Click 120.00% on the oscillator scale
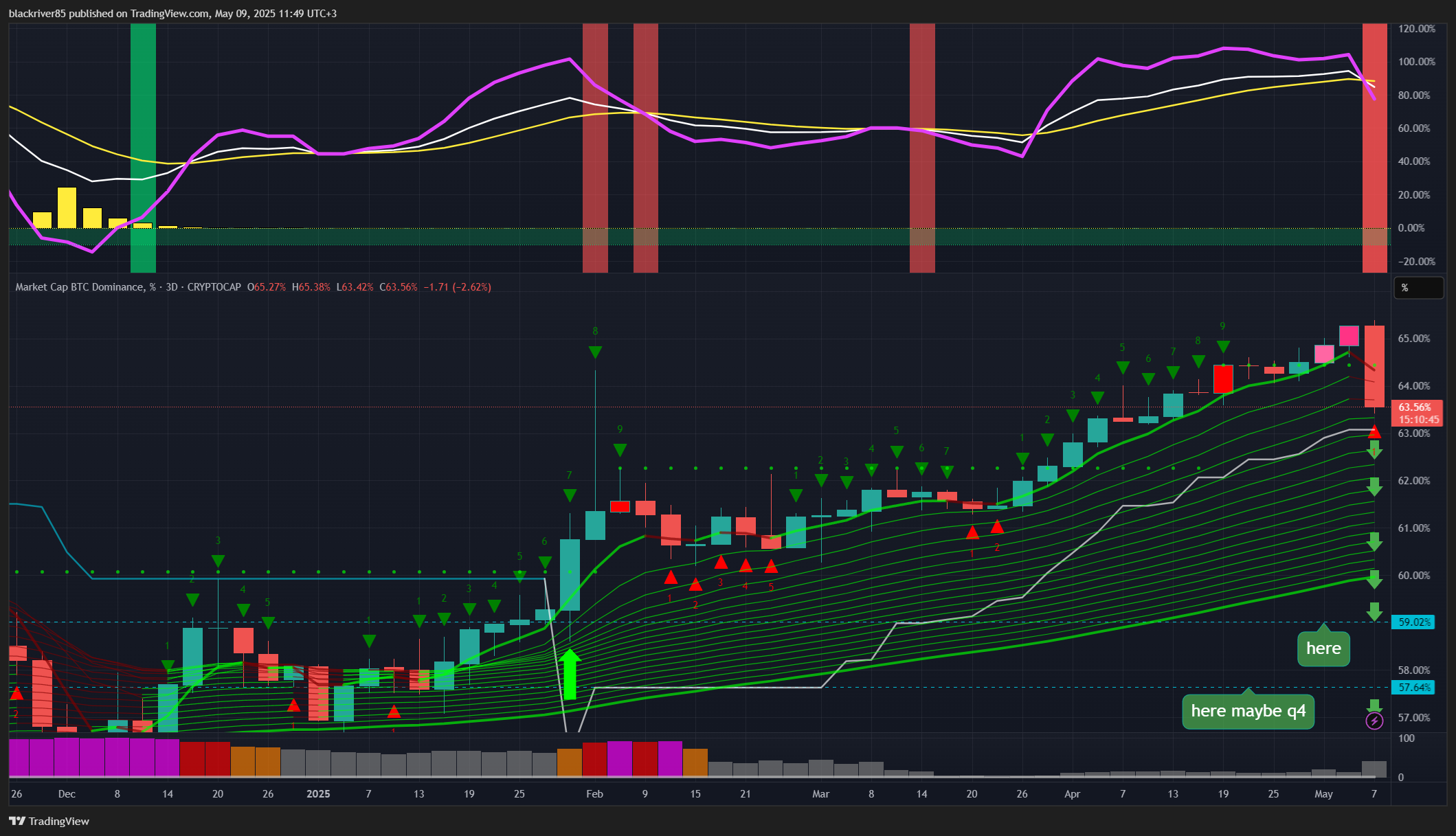Viewport: 1456px width, 836px height. pyautogui.click(x=1417, y=29)
